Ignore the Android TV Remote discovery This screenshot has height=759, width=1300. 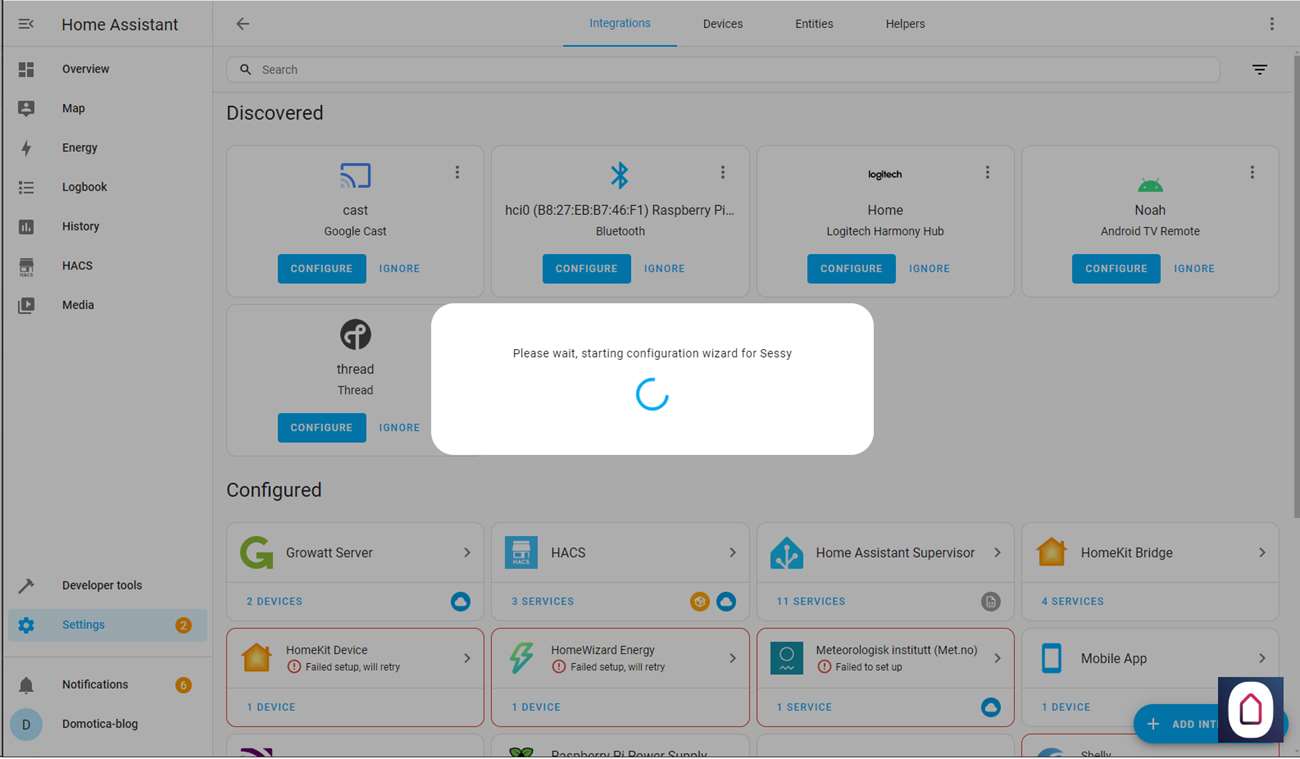point(1194,269)
